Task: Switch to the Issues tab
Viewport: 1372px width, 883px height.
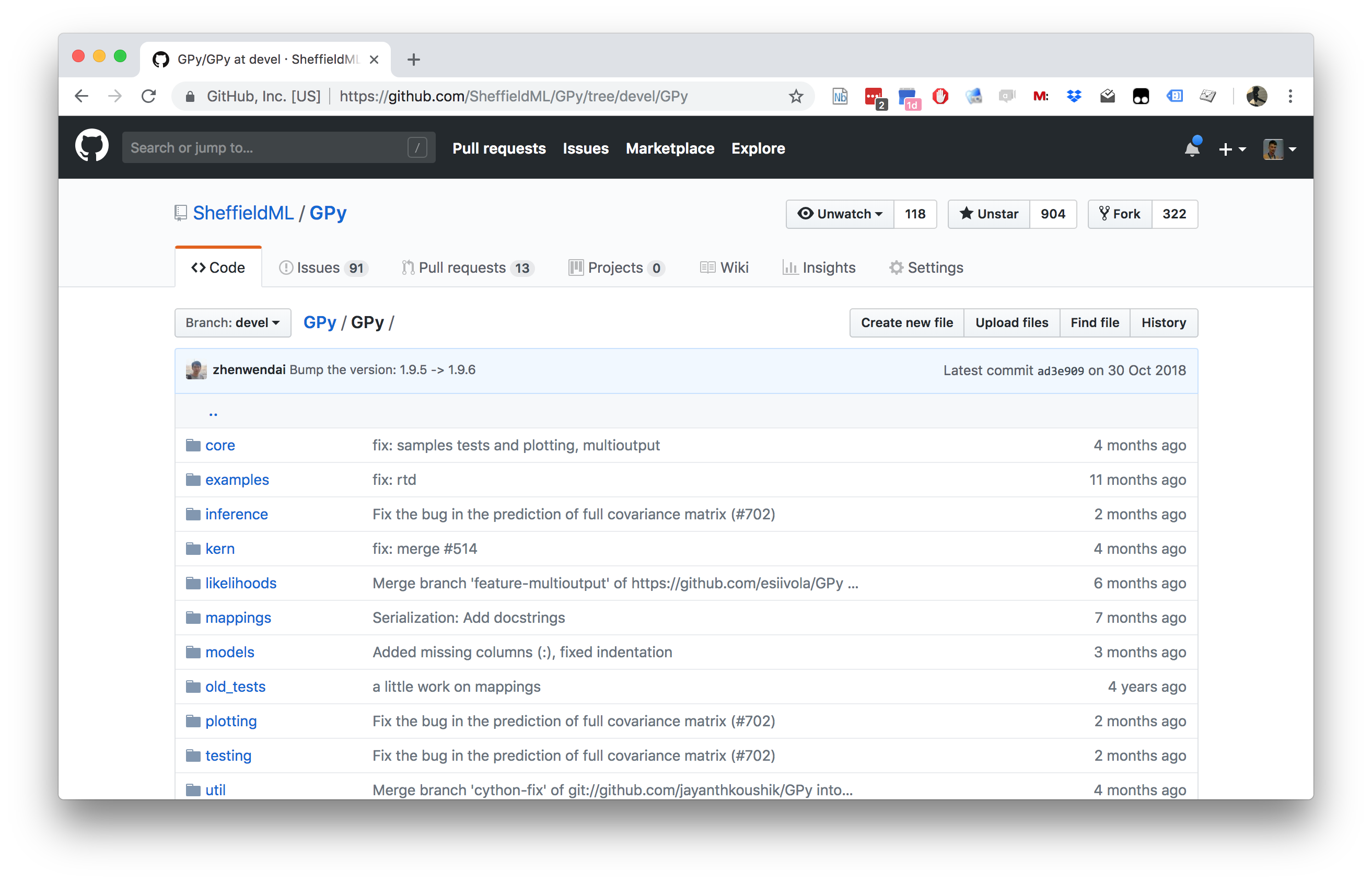Action: click(323, 268)
